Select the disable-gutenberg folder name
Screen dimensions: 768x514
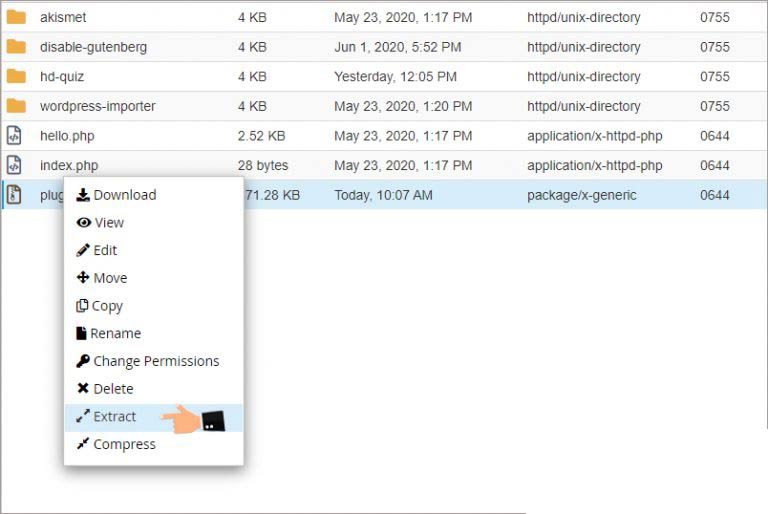[93, 47]
